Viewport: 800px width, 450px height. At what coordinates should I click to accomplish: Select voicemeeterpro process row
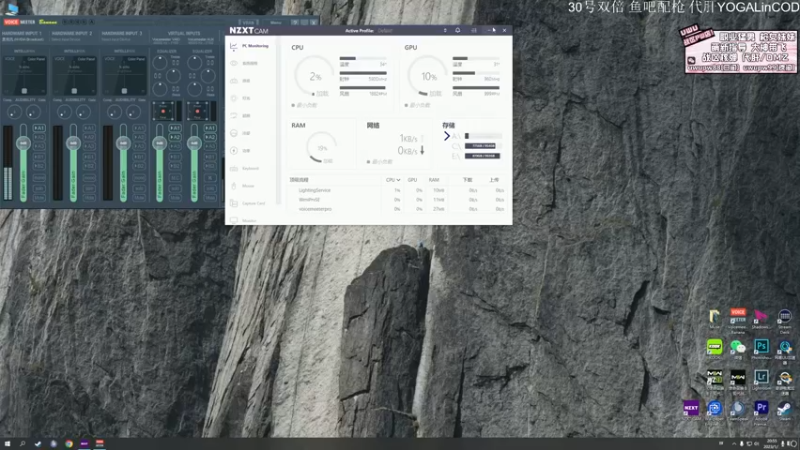click(397, 209)
